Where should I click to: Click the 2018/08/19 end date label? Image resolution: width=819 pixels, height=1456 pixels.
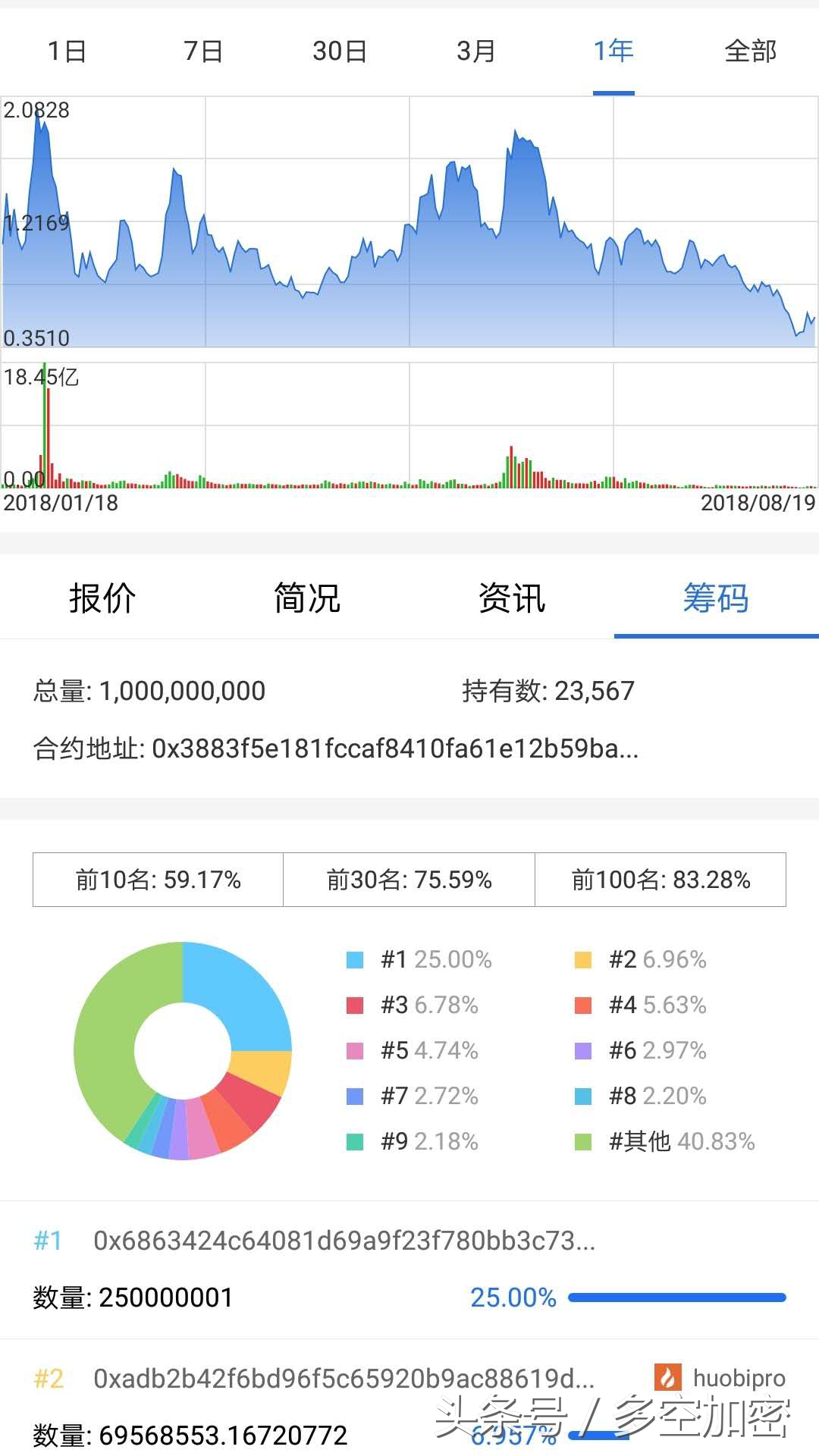tap(758, 503)
